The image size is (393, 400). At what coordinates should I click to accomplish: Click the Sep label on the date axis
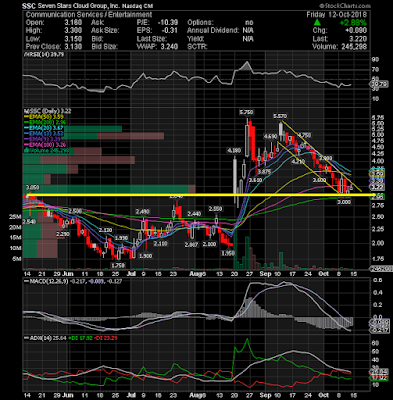[265, 274]
